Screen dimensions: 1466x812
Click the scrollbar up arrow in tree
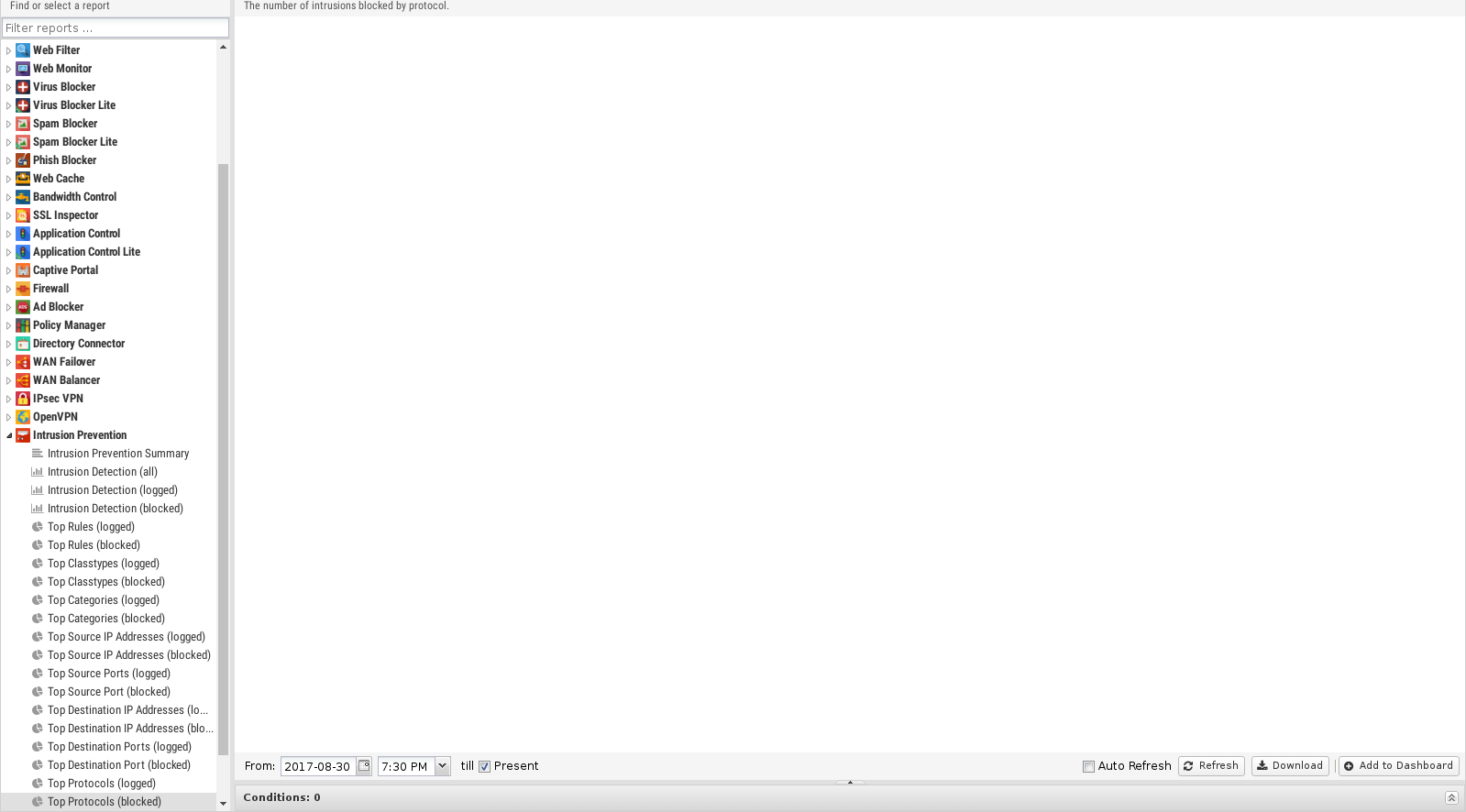click(x=223, y=47)
